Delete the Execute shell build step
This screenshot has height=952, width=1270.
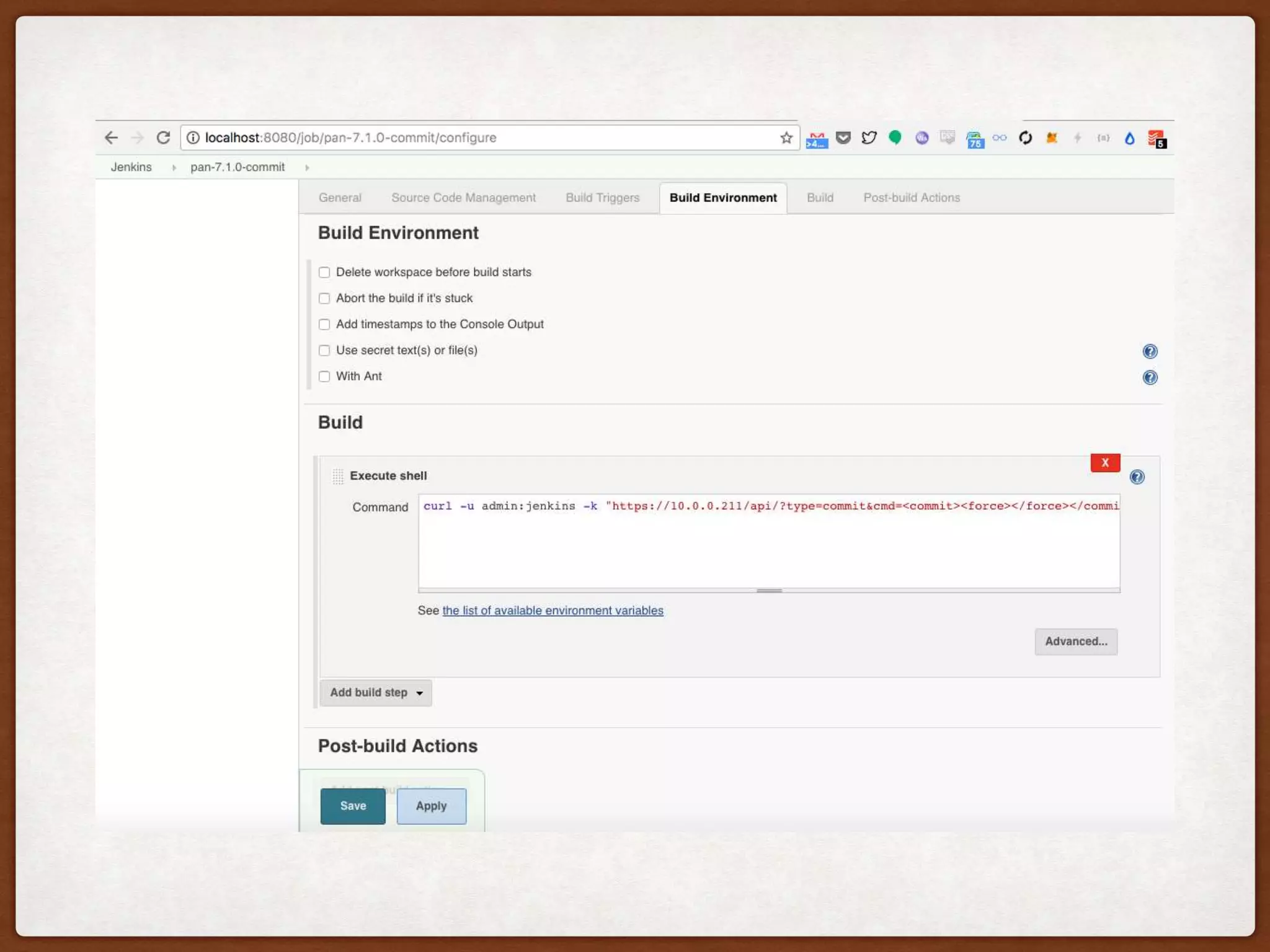tap(1105, 462)
